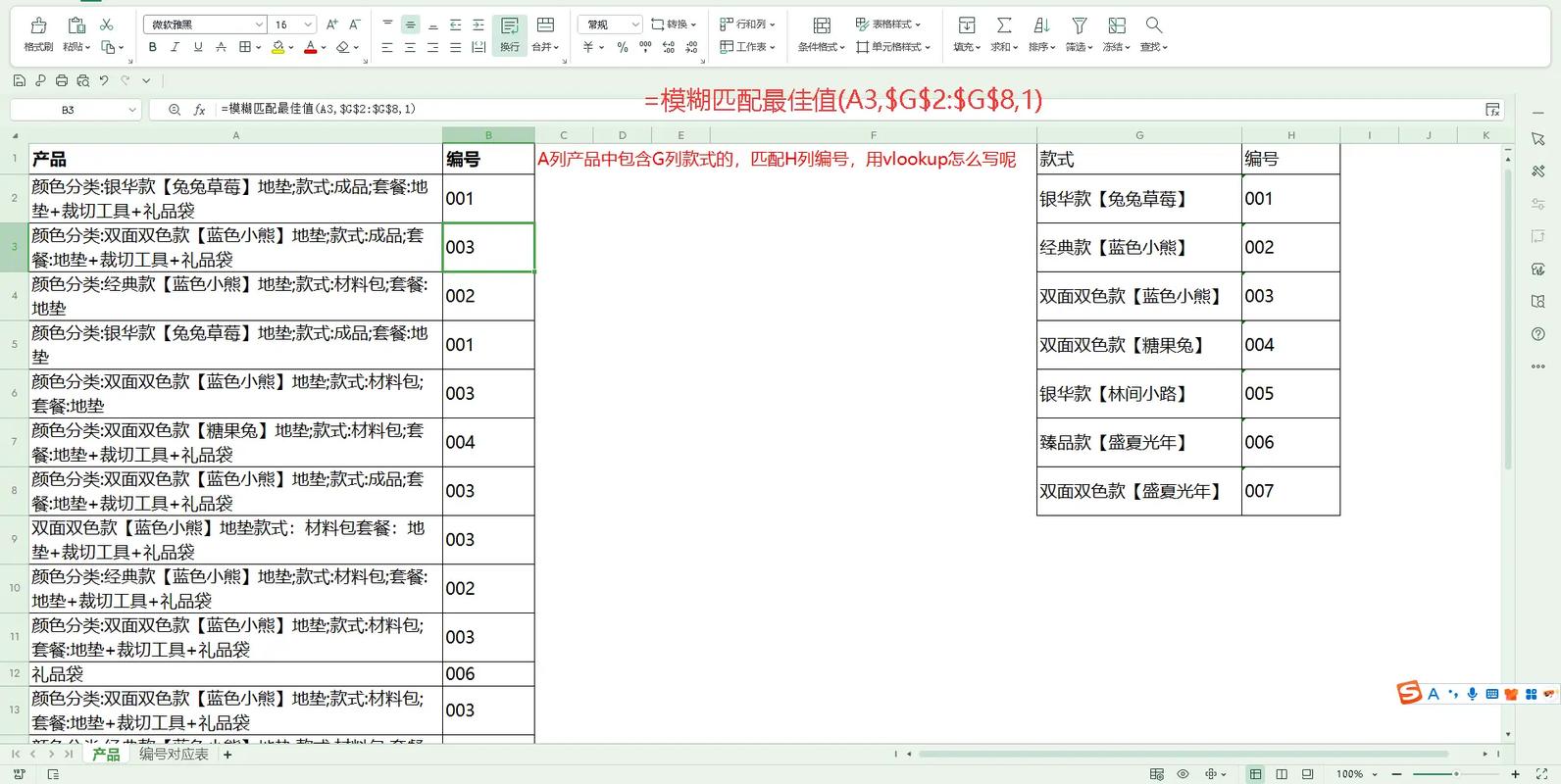Open the Convert (转换) menu
1561x784 pixels.
[674, 24]
